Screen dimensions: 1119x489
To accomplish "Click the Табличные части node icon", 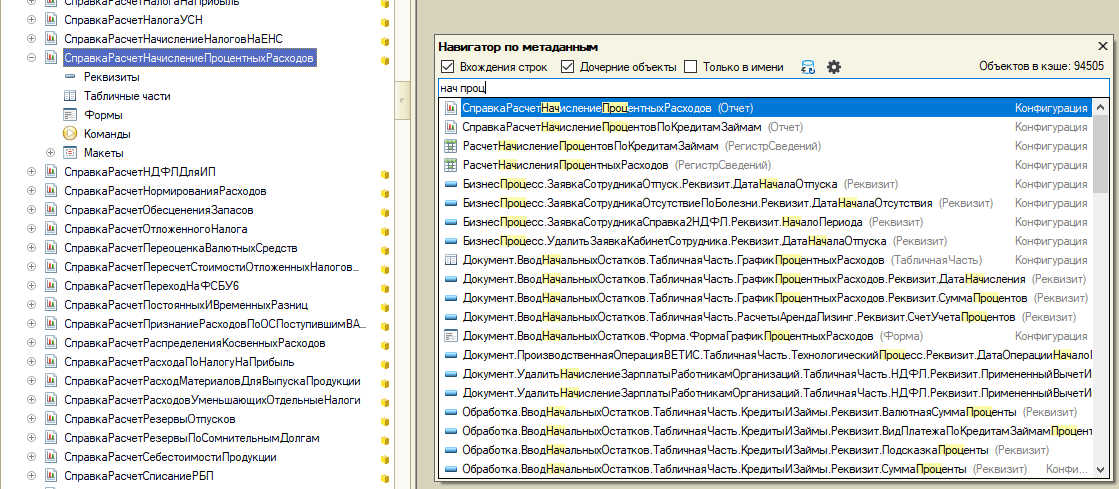I will [x=70, y=96].
